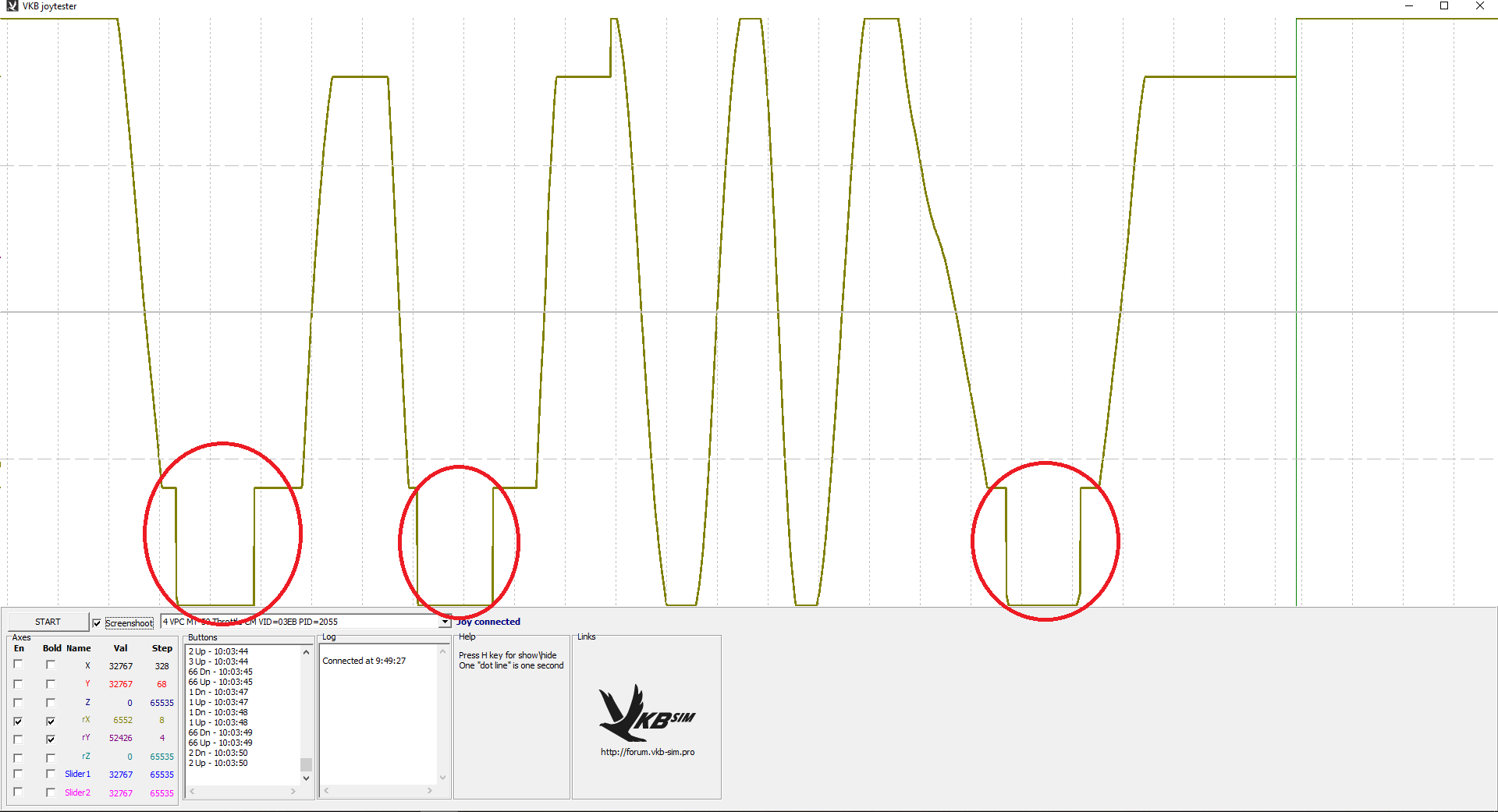The width and height of the screenshot is (1498, 812).
Task: Enable the X axis checkbox
Action: click(18, 665)
